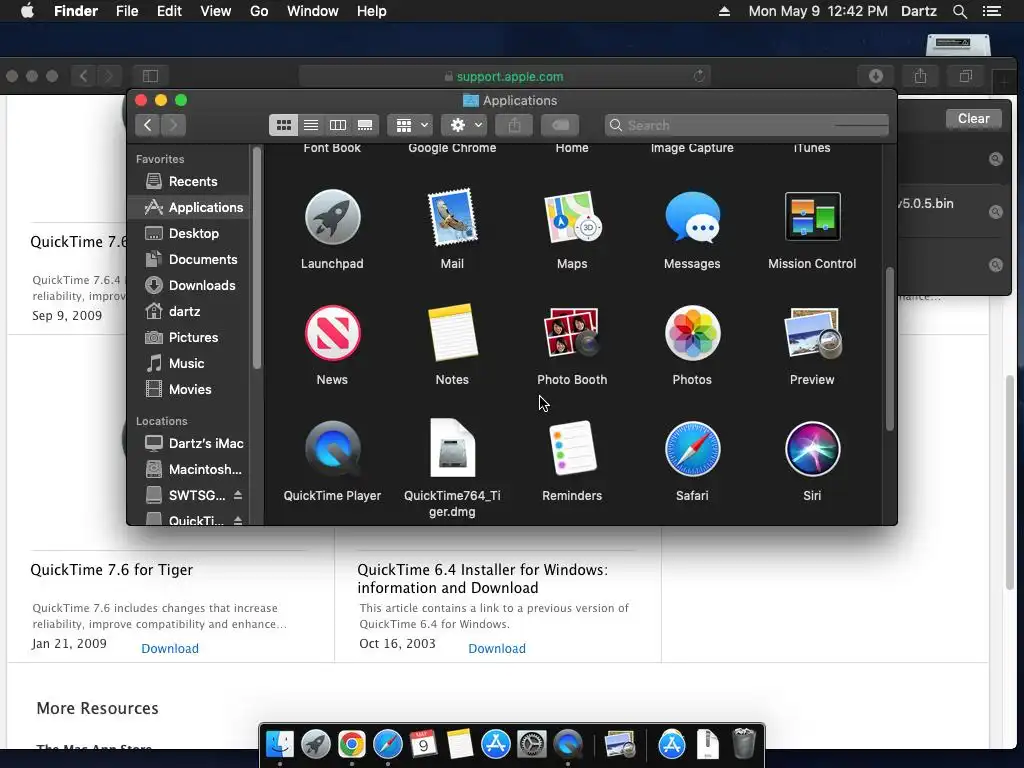Viewport: 1024px width, 768px height.
Task: Open the Launchpad application icon
Action: [332, 217]
